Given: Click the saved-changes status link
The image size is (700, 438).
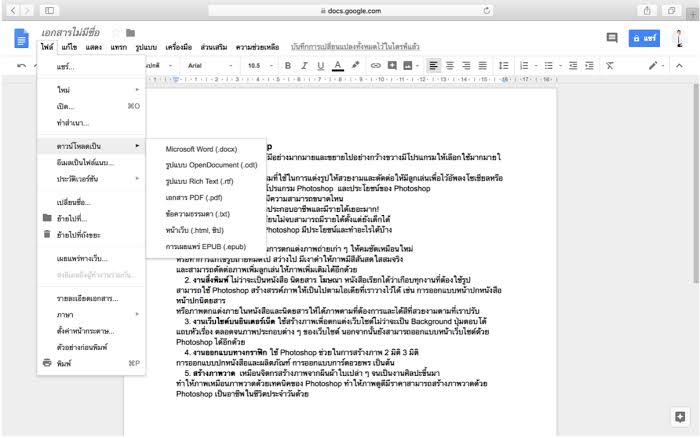Looking at the screenshot, I should pos(355,47).
